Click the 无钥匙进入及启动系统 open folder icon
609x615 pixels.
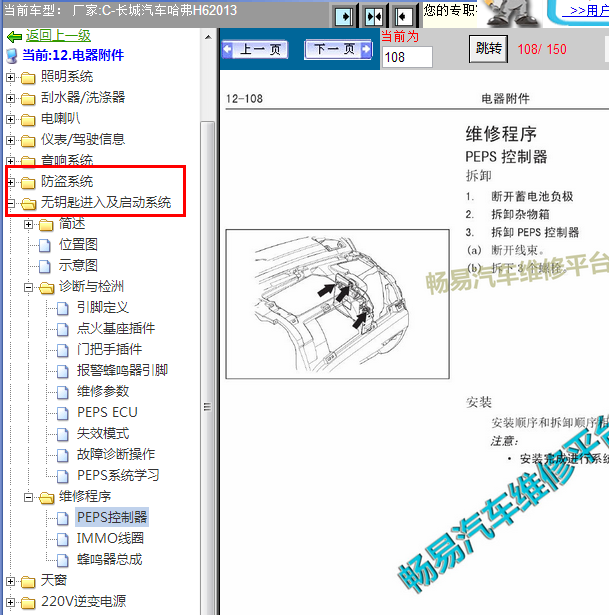(28, 203)
